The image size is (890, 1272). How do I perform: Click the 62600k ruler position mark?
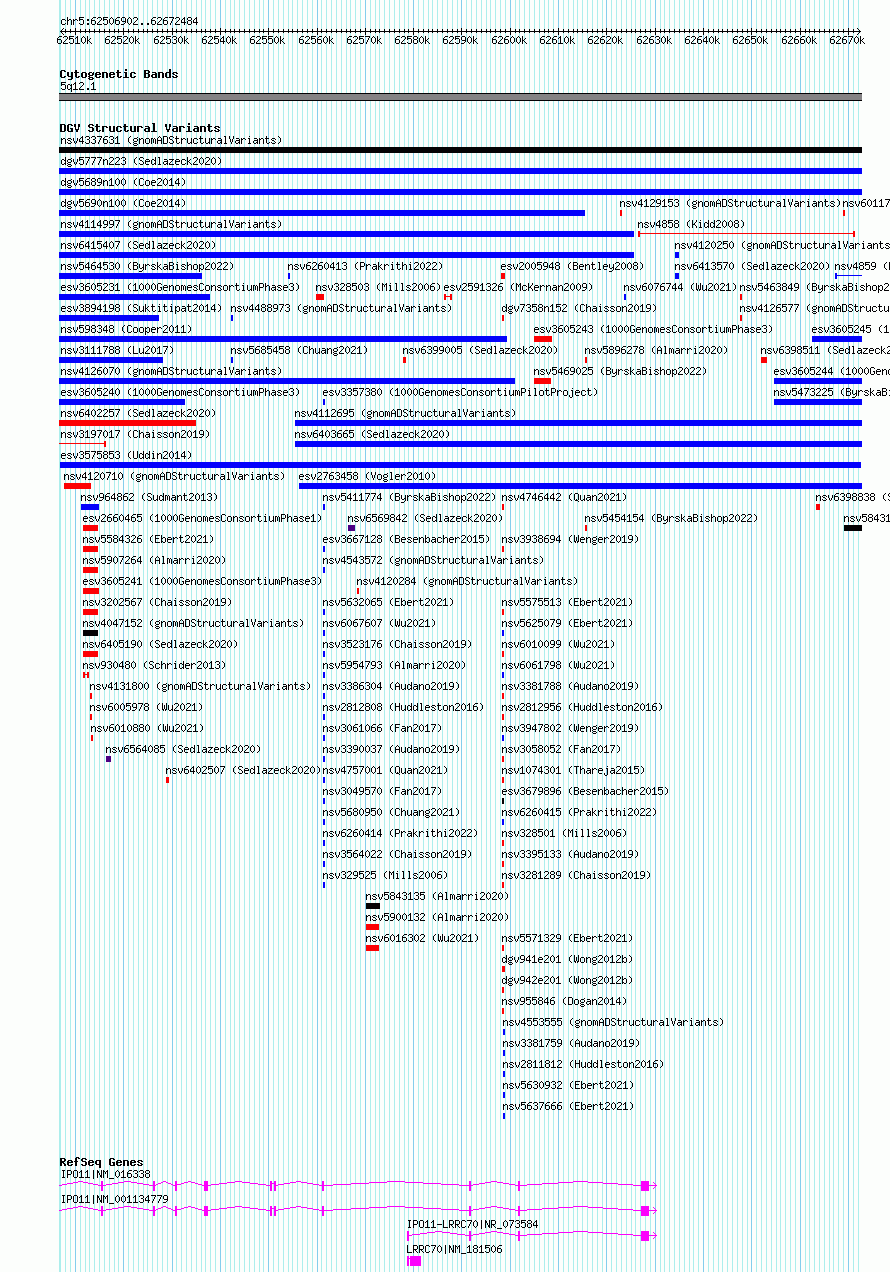[x=508, y=40]
